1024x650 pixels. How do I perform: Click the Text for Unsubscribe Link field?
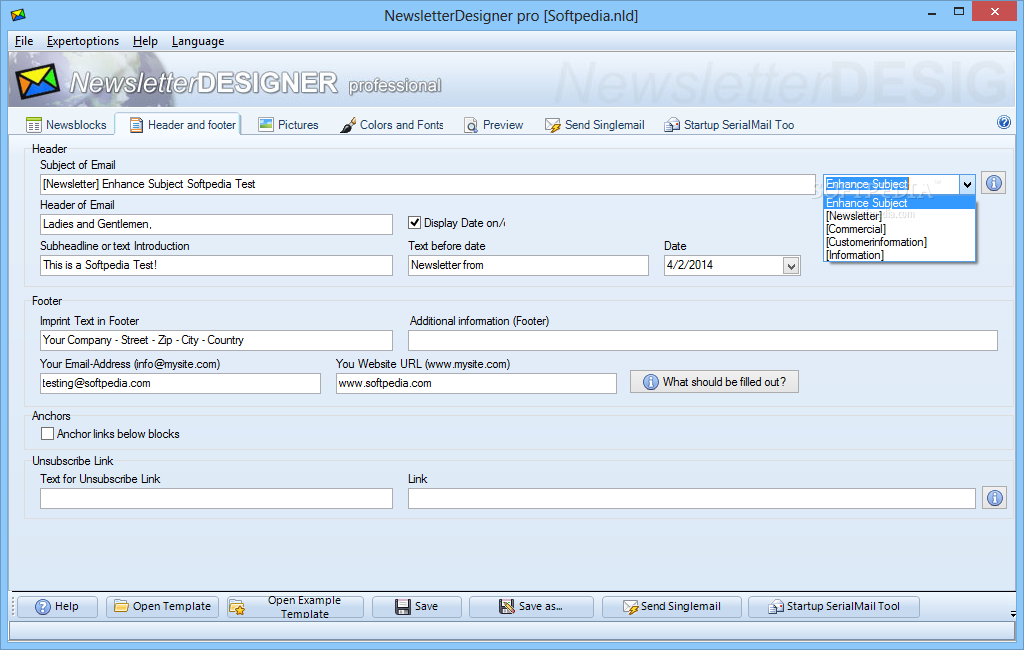pos(216,498)
